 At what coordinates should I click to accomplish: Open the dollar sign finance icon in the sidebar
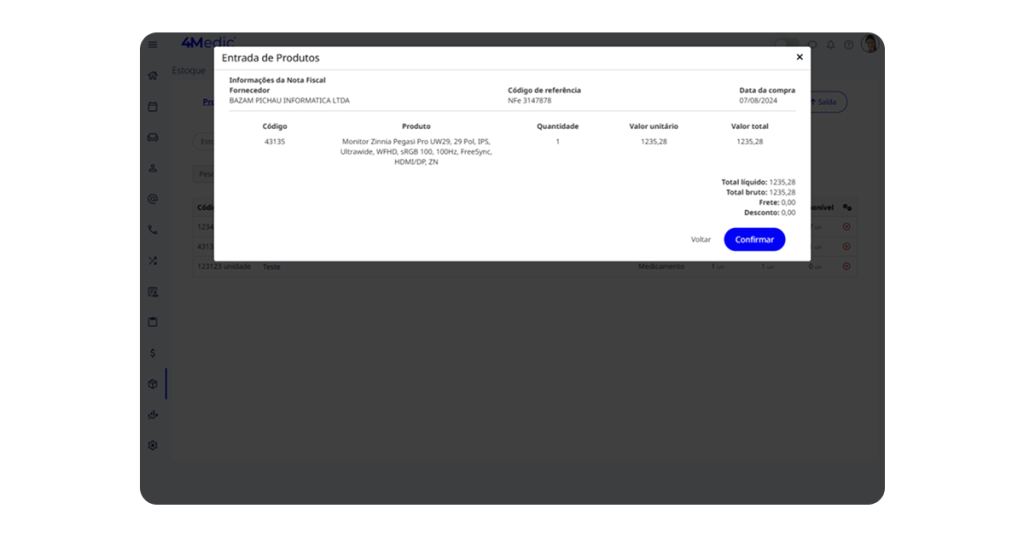pyautogui.click(x=153, y=353)
